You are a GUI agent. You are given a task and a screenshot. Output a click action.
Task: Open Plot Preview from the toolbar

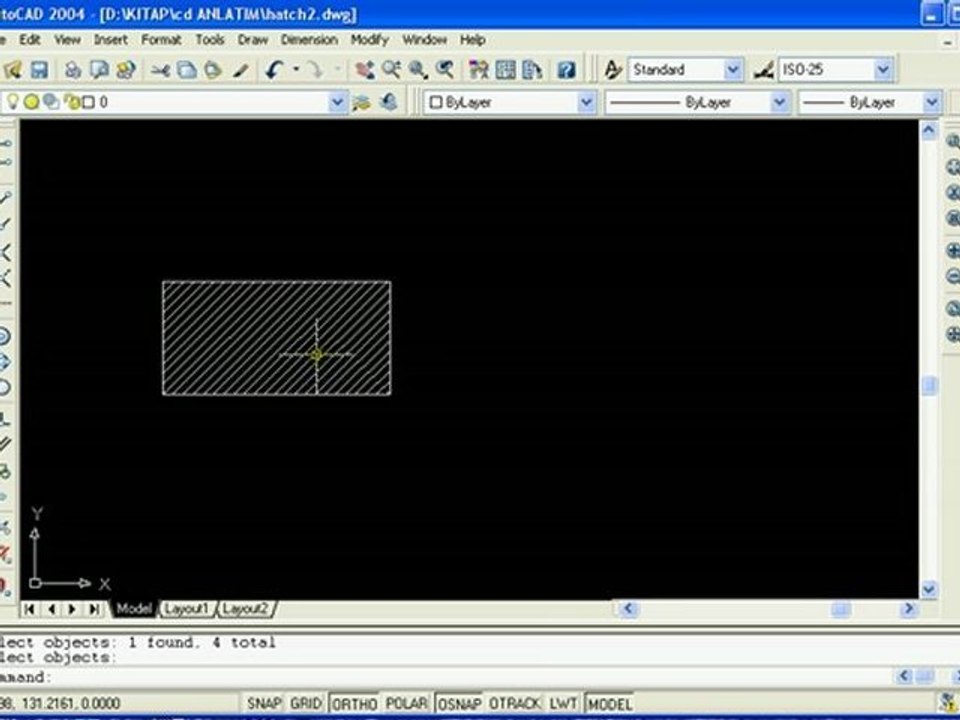click(x=99, y=70)
